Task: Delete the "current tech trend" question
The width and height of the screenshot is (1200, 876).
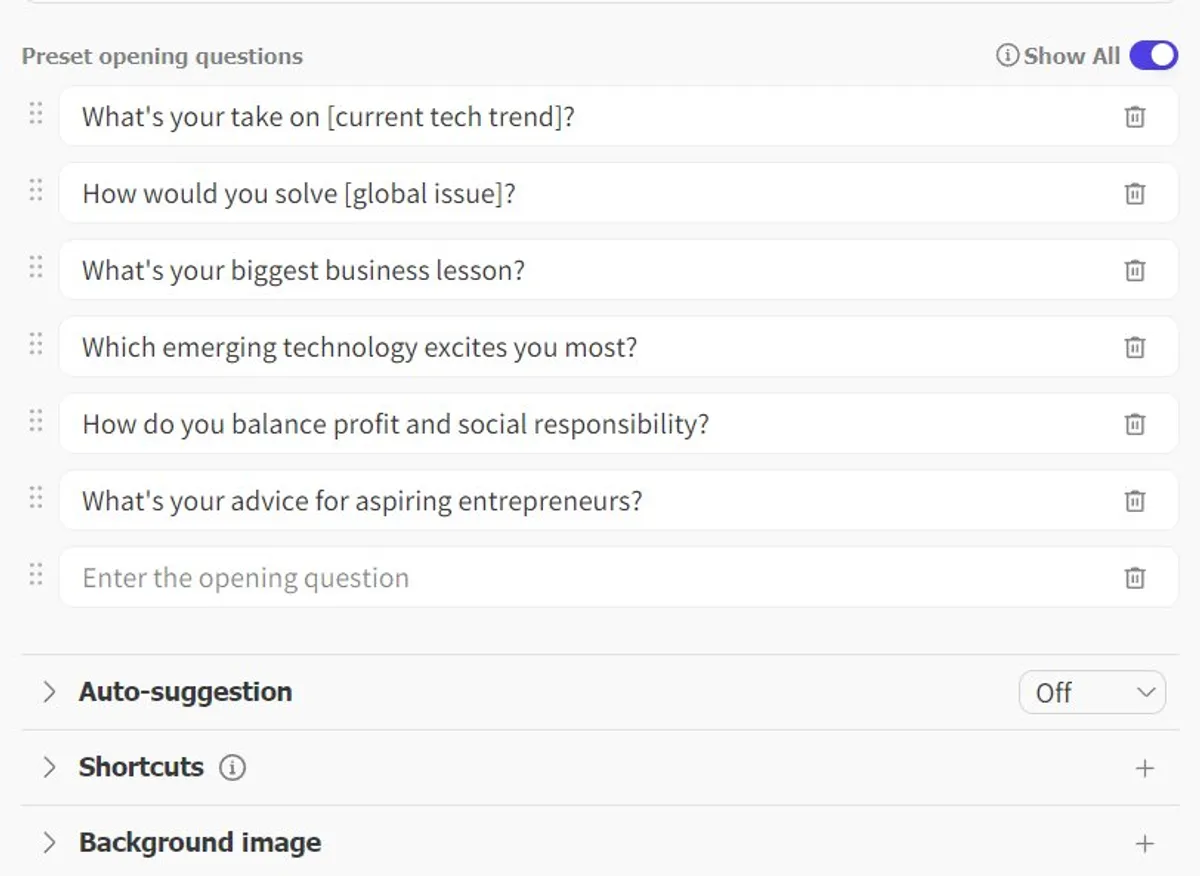Action: [x=1135, y=117]
